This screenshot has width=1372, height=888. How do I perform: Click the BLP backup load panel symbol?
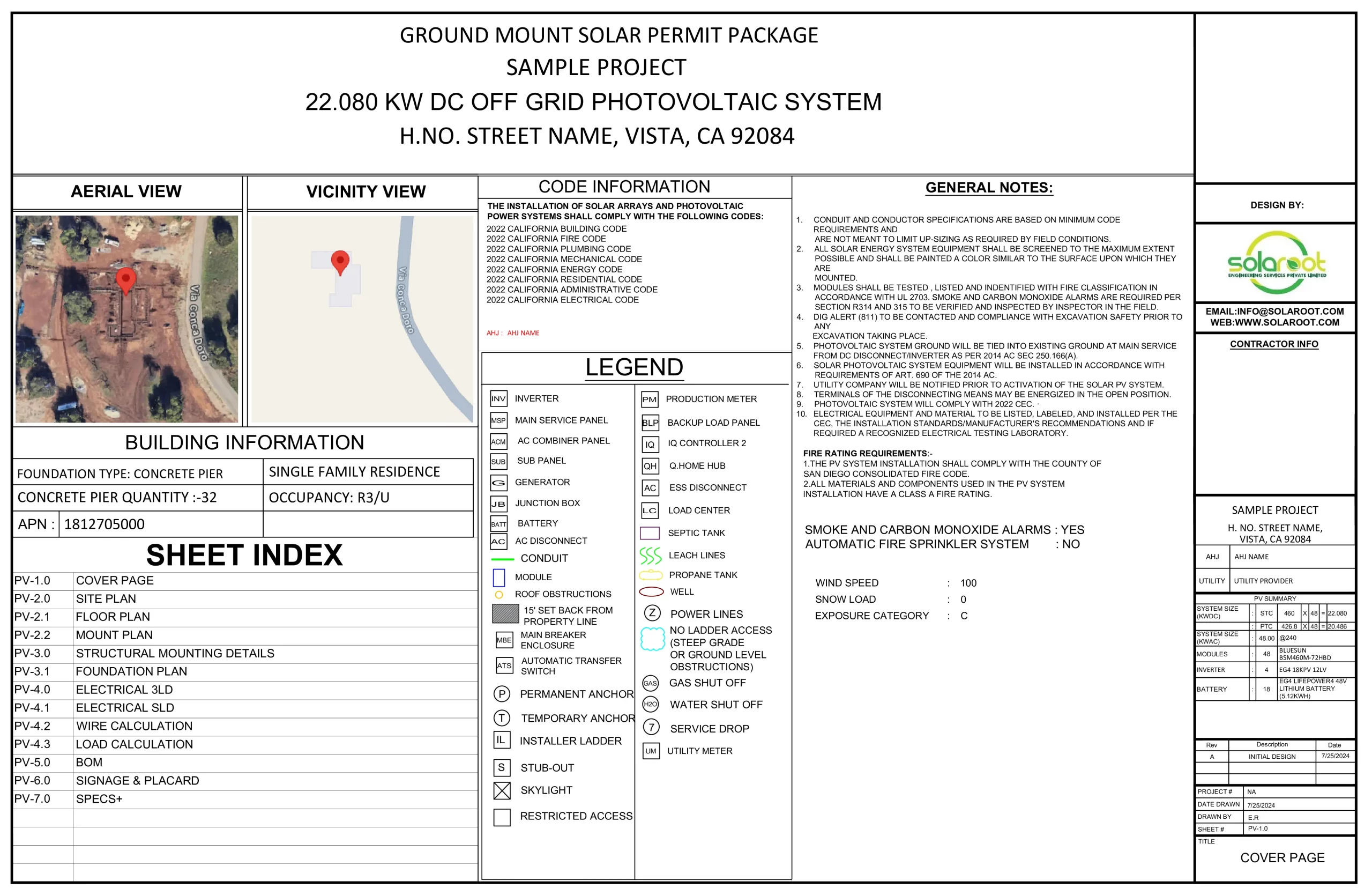tap(650, 423)
